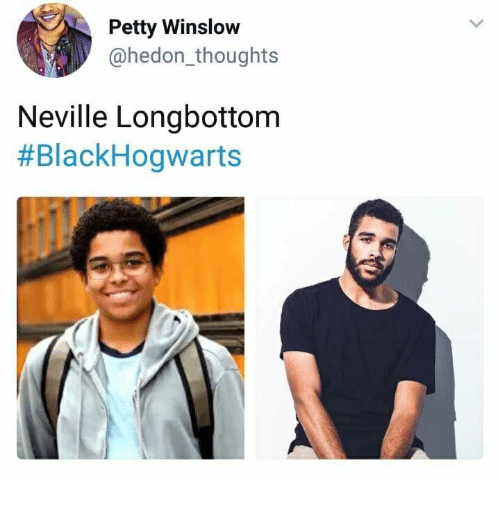
Task: Open the Neville Longbottom tweet text
Action: 149,117
